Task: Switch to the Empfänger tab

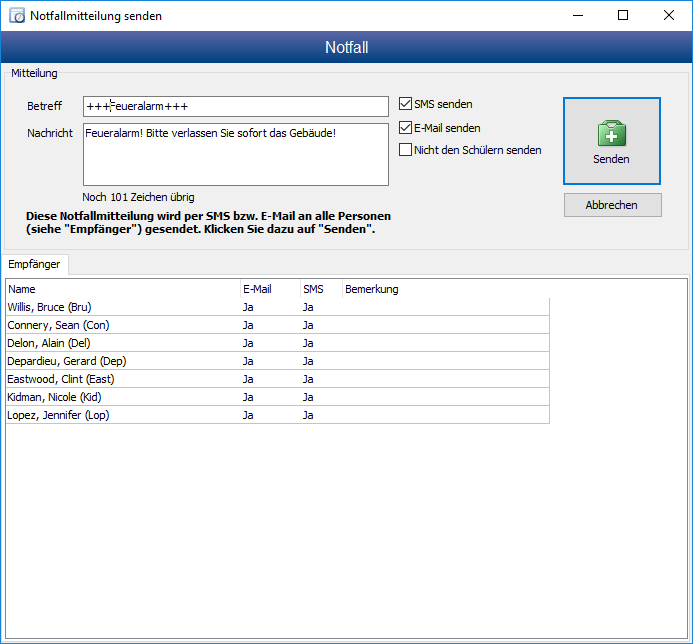Action: pyautogui.click(x=34, y=264)
